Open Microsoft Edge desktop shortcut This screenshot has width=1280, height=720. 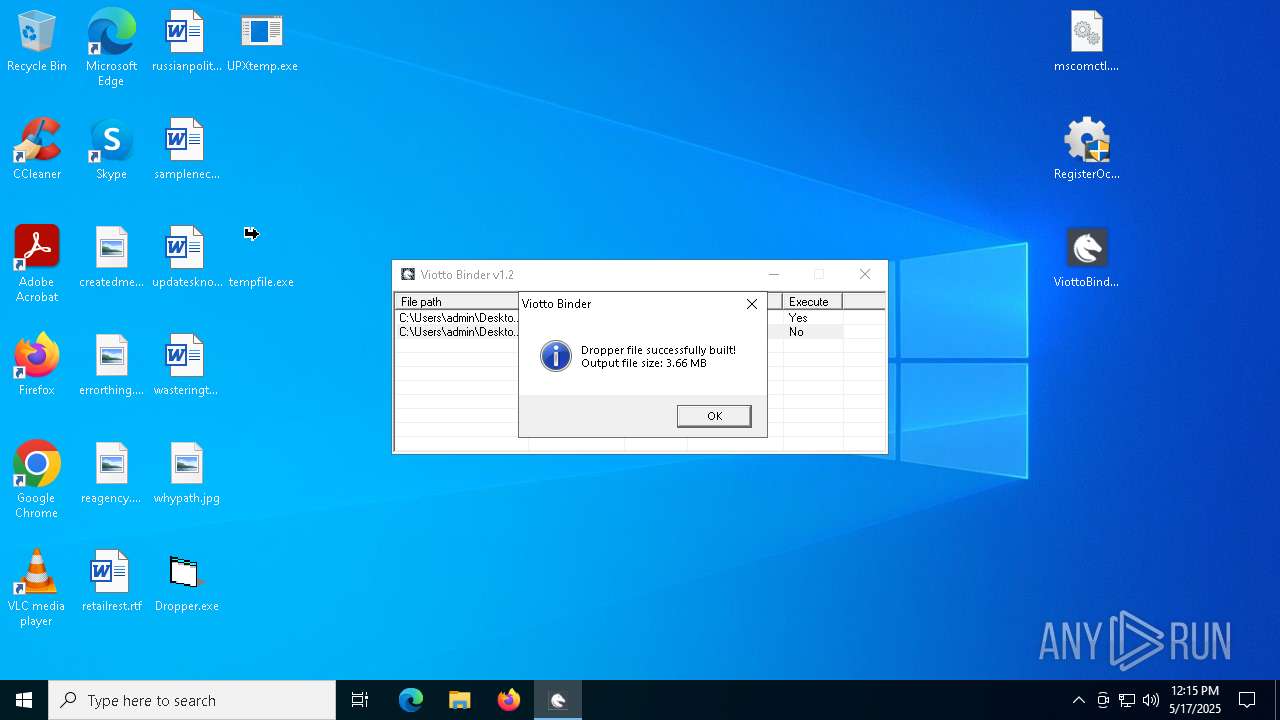click(111, 48)
